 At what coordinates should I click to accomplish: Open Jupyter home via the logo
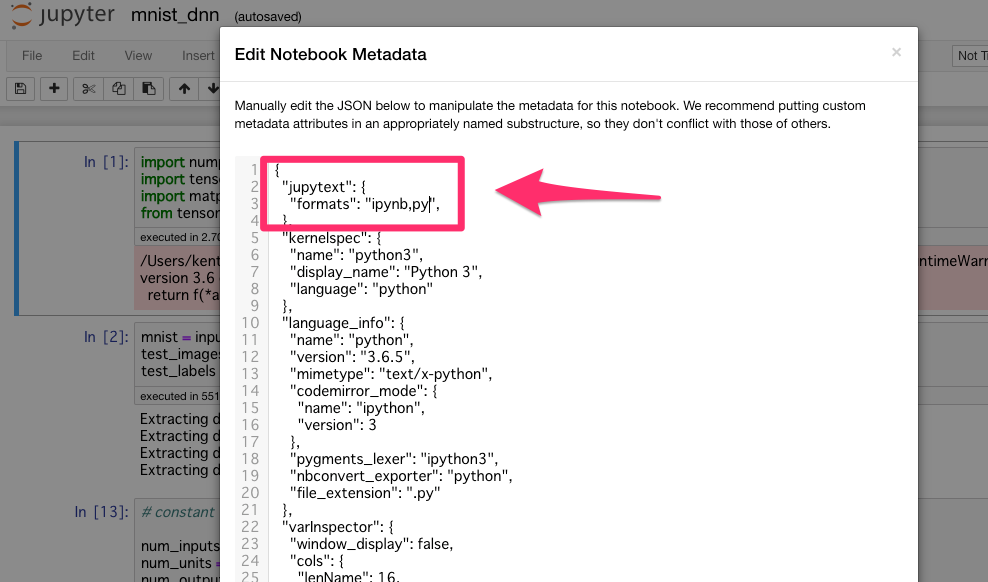coord(62,15)
